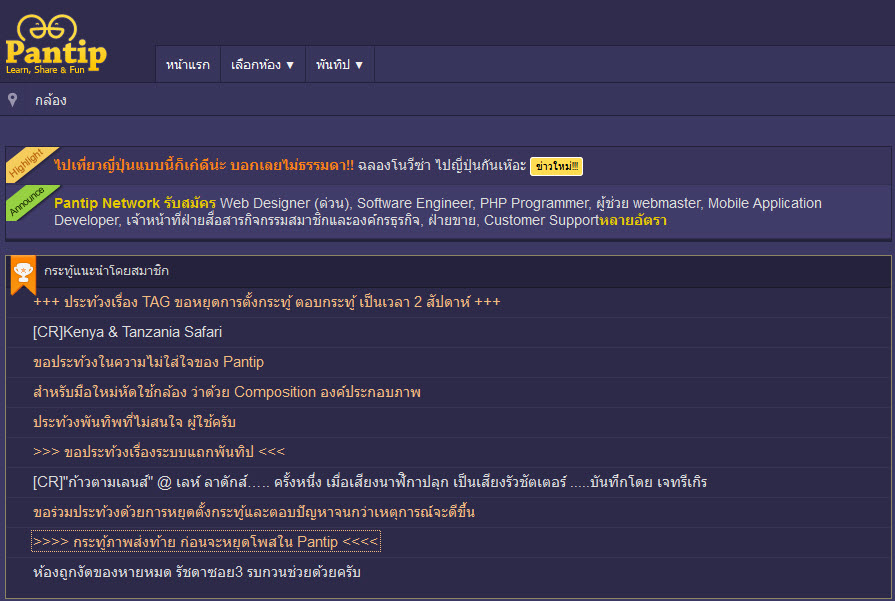
Task: Open the ประท้วงพันทิพที่ไม่สนใจ ผู้ใช้ครับ topic
Action: coord(134,422)
